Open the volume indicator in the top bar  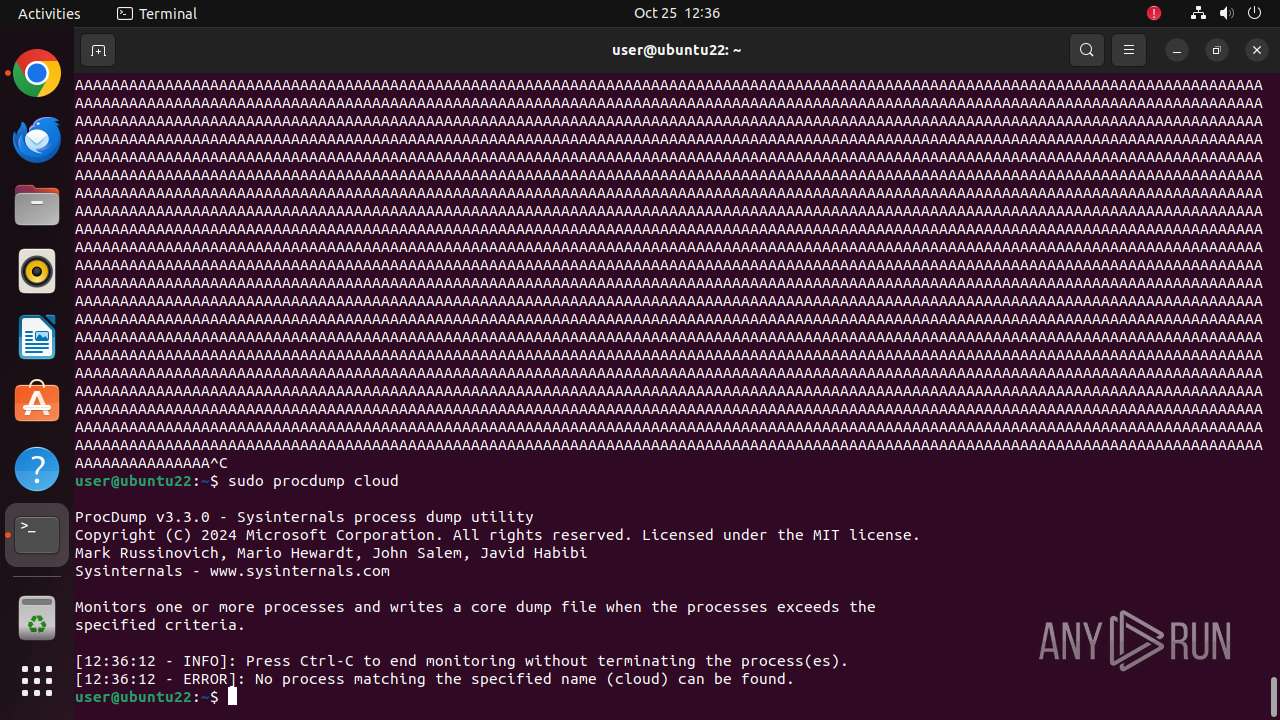click(1226, 13)
